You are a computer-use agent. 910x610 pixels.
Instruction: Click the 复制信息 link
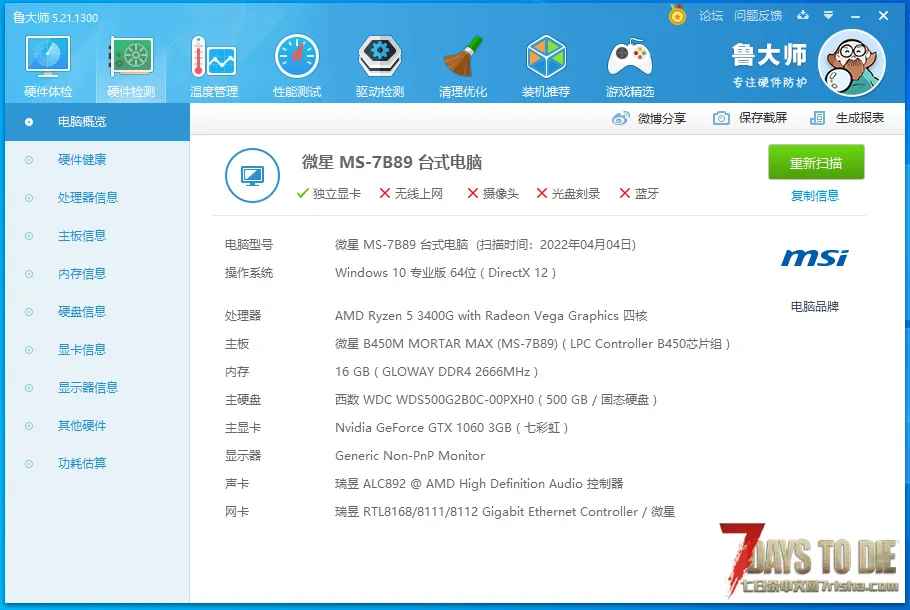point(815,196)
